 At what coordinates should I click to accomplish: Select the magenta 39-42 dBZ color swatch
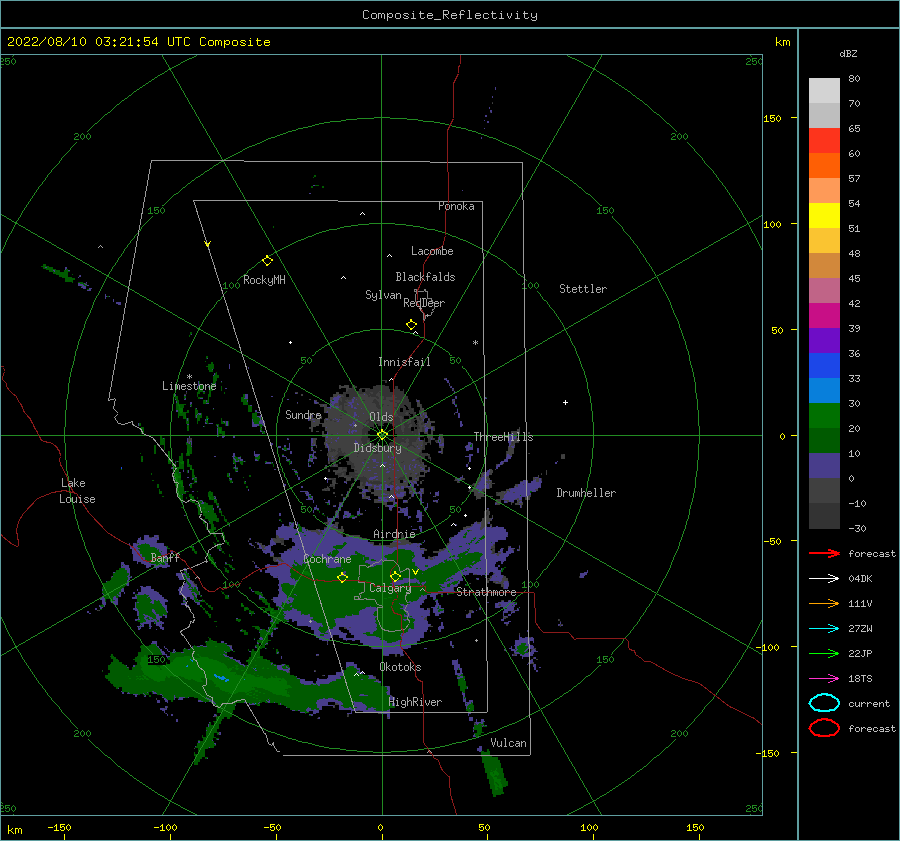(824, 315)
